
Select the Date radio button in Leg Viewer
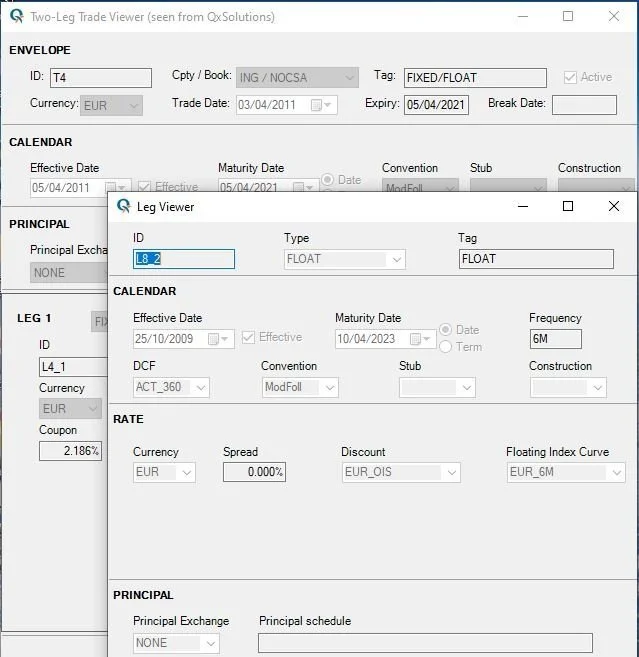tap(445, 330)
